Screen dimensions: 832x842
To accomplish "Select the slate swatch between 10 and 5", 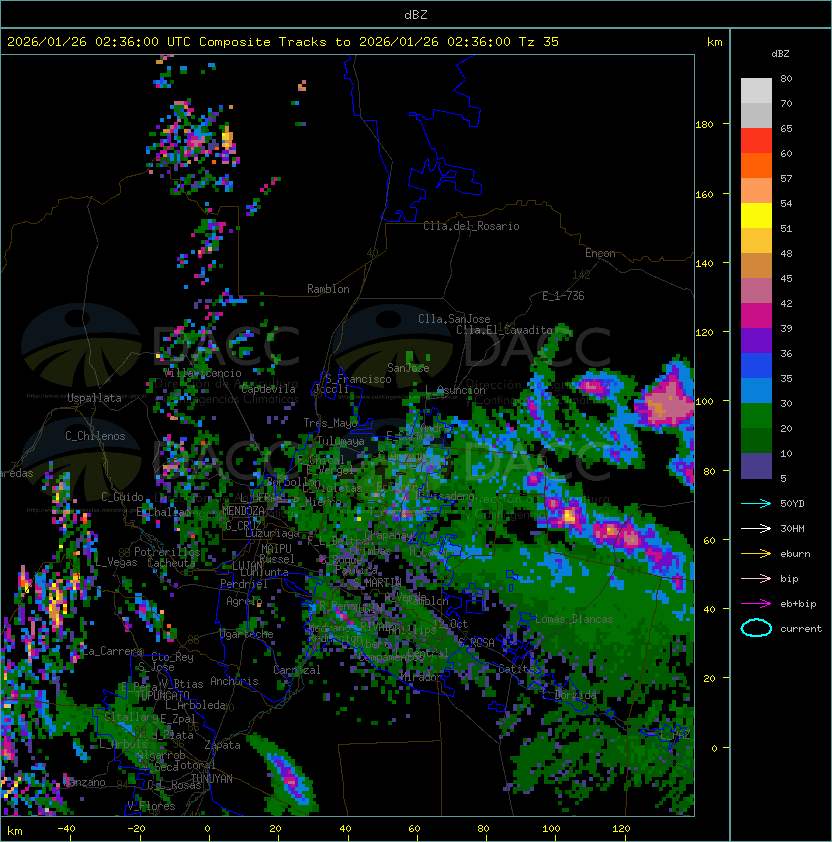I will point(756,466).
